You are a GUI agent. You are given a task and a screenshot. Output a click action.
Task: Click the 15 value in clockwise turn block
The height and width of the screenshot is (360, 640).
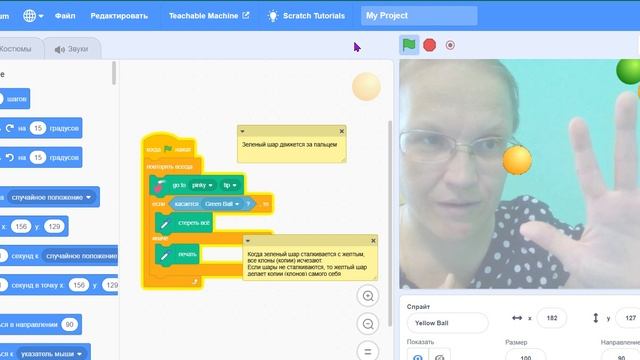[38, 128]
